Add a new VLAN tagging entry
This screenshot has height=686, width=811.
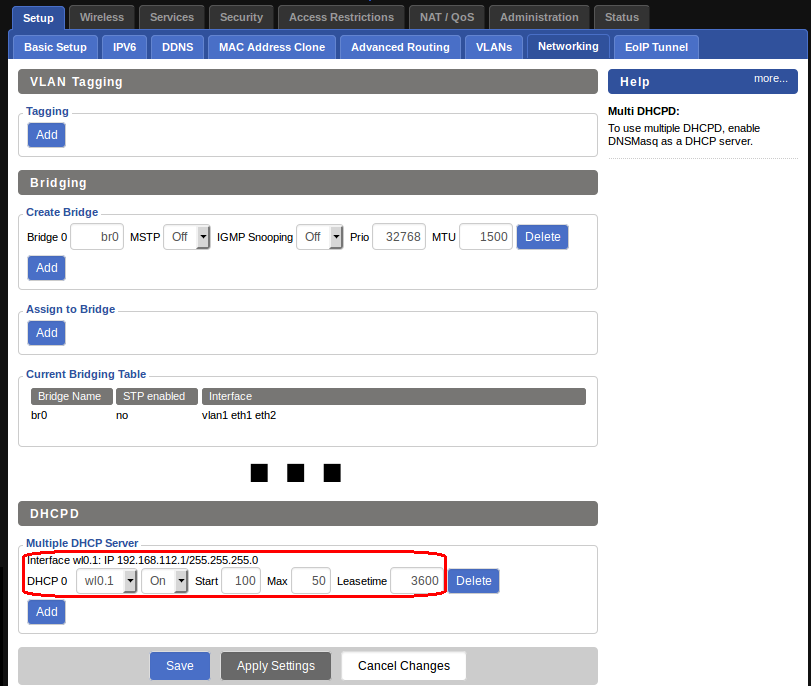47,135
